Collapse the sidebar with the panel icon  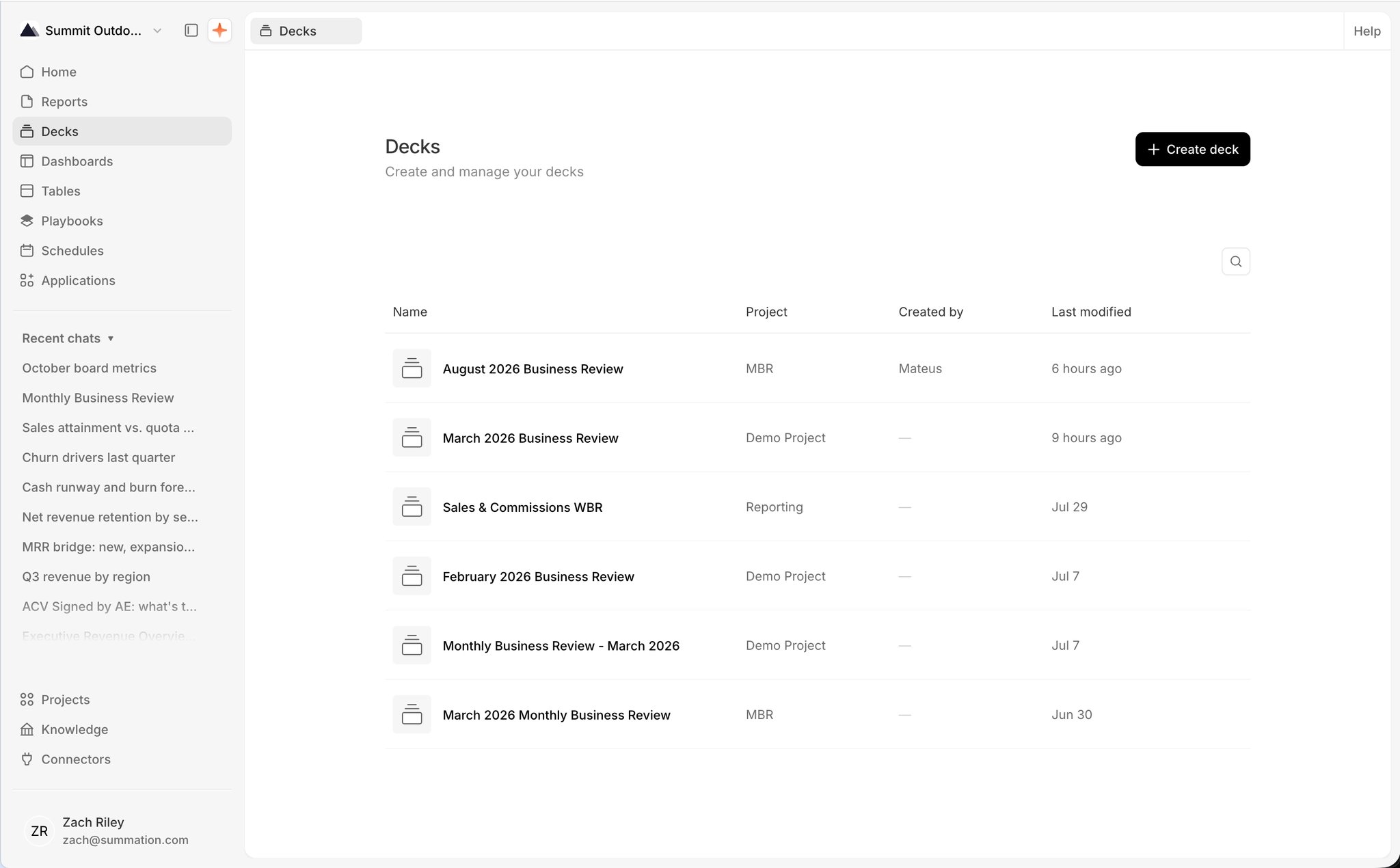coord(191,30)
